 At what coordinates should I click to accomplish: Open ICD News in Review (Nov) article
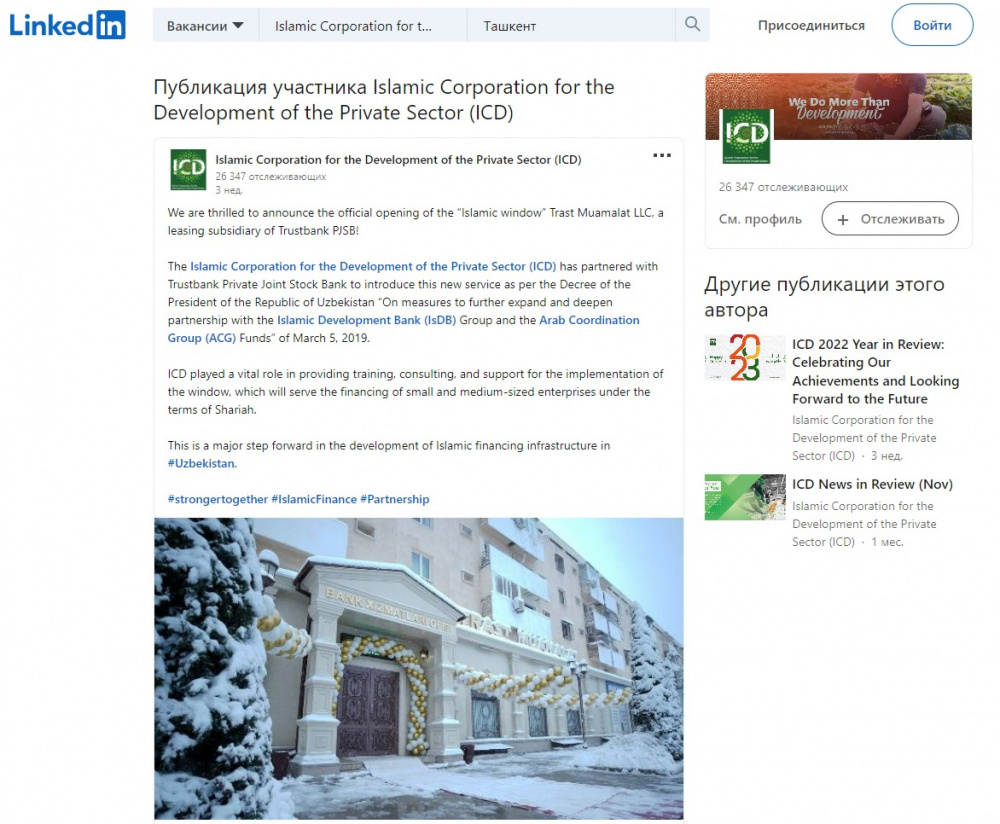(x=872, y=484)
